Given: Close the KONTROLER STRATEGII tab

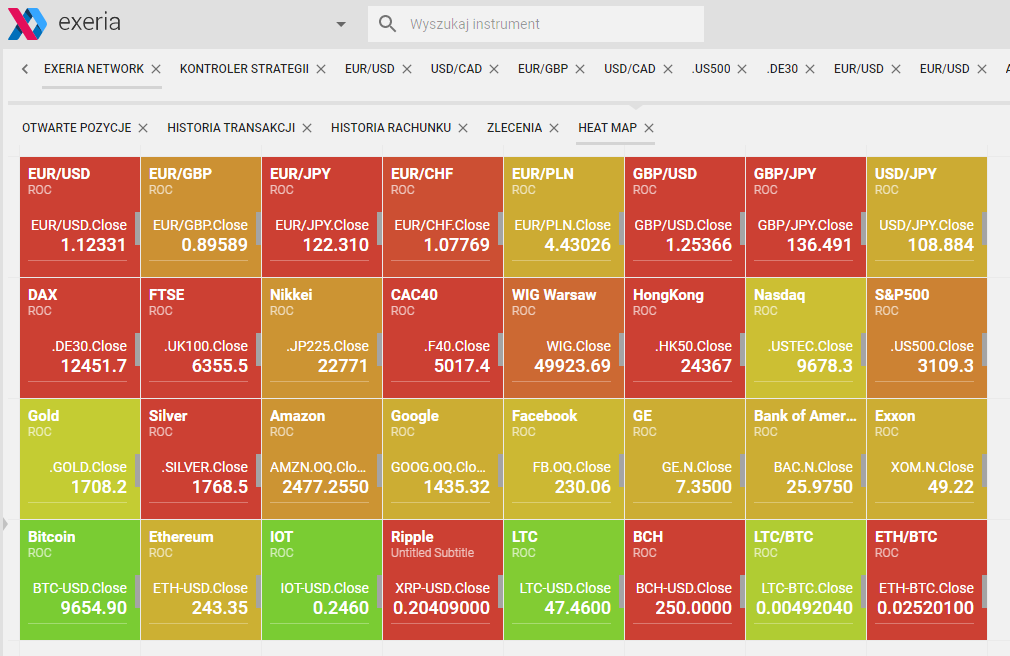Looking at the screenshot, I should tap(321, 69).
